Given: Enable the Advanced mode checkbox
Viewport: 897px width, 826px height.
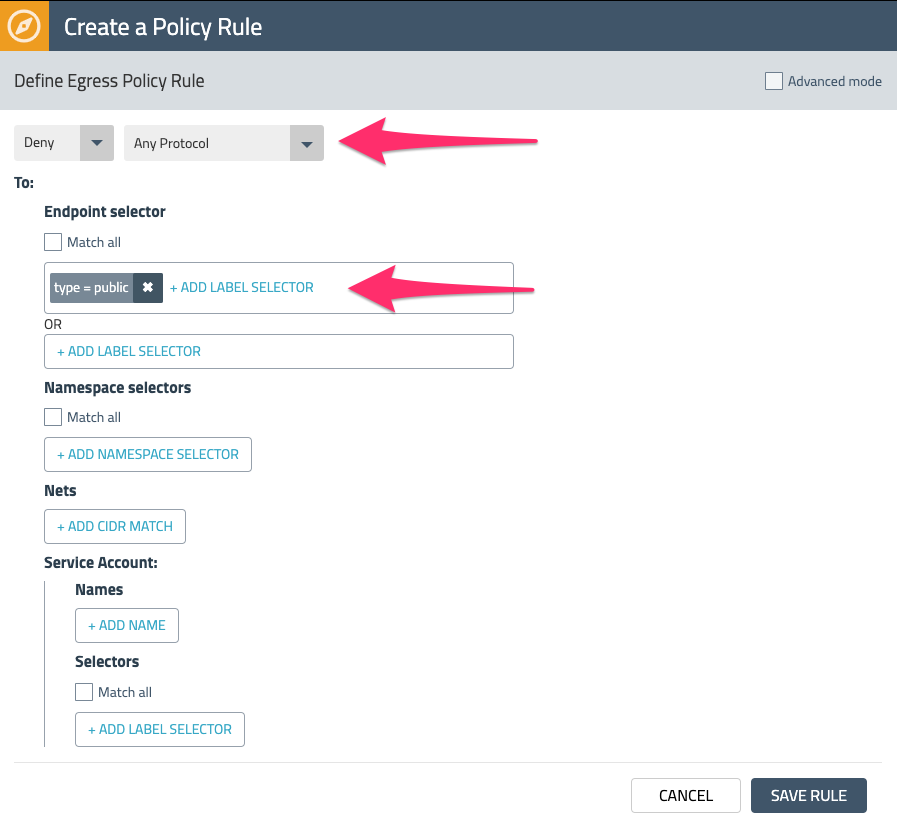Looking at the screenshot, I should tap(773, 81).
